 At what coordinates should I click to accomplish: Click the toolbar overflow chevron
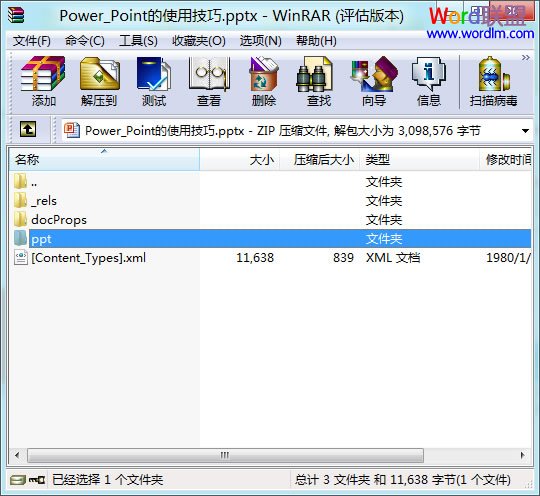tap(526, 58)
